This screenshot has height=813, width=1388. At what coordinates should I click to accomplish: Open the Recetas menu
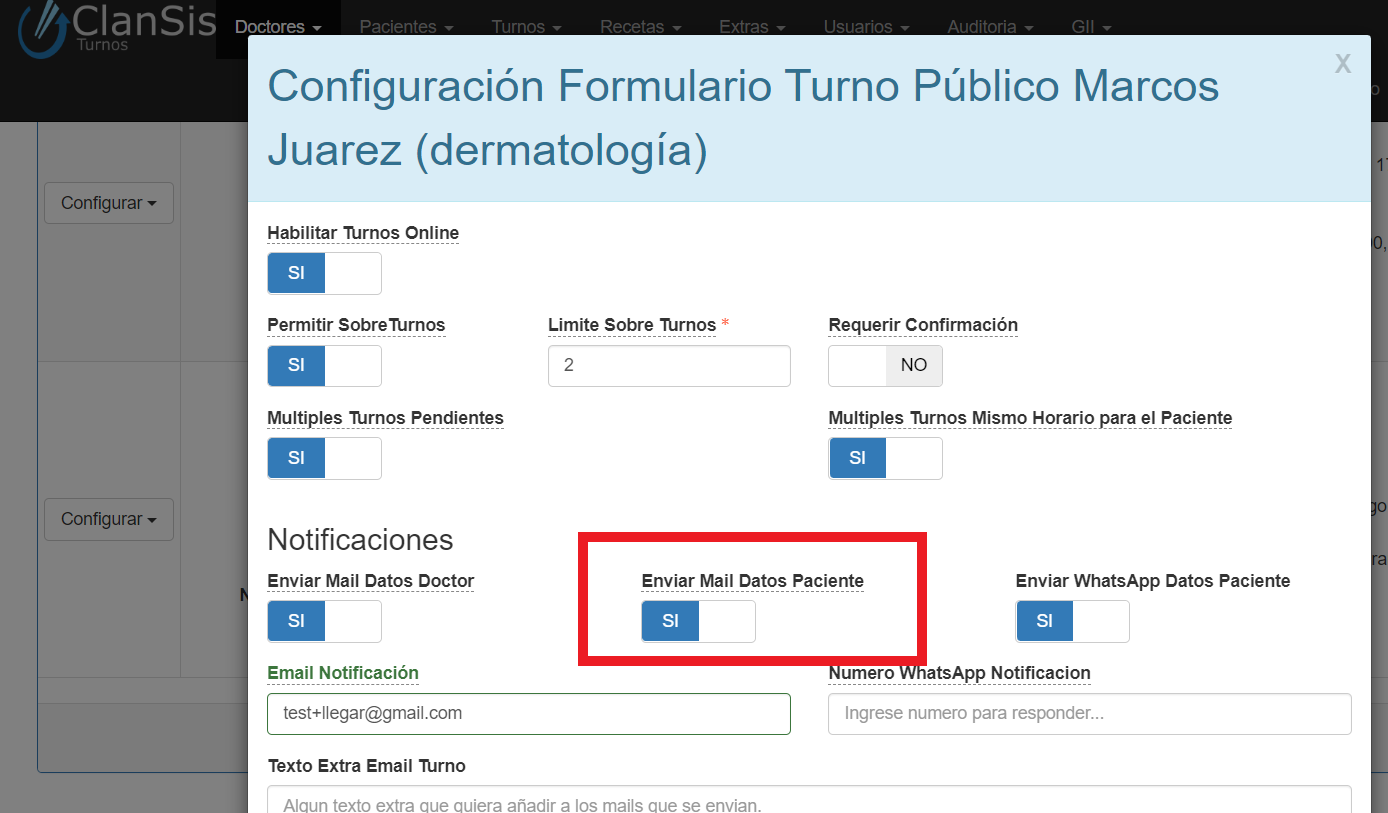click(640, 27)
